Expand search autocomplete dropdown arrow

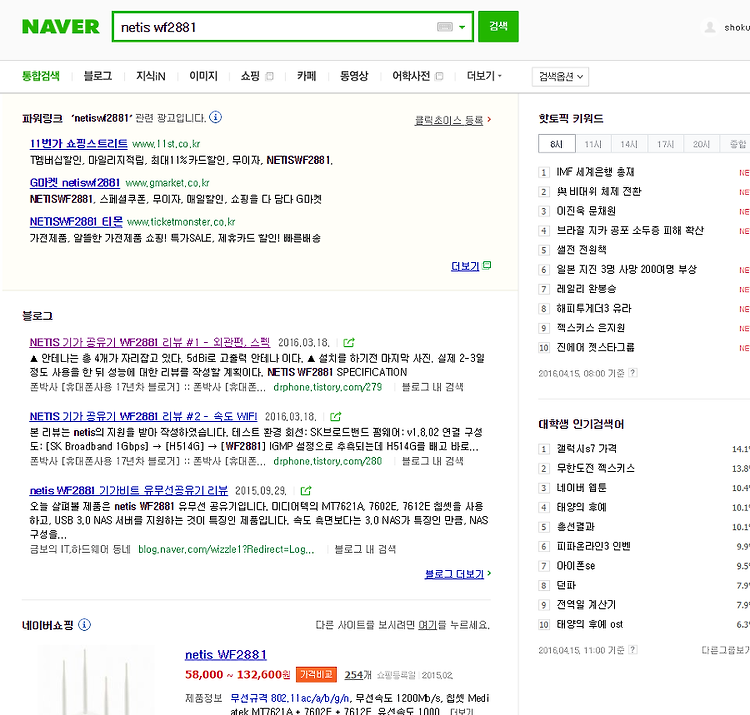(462, 27)
